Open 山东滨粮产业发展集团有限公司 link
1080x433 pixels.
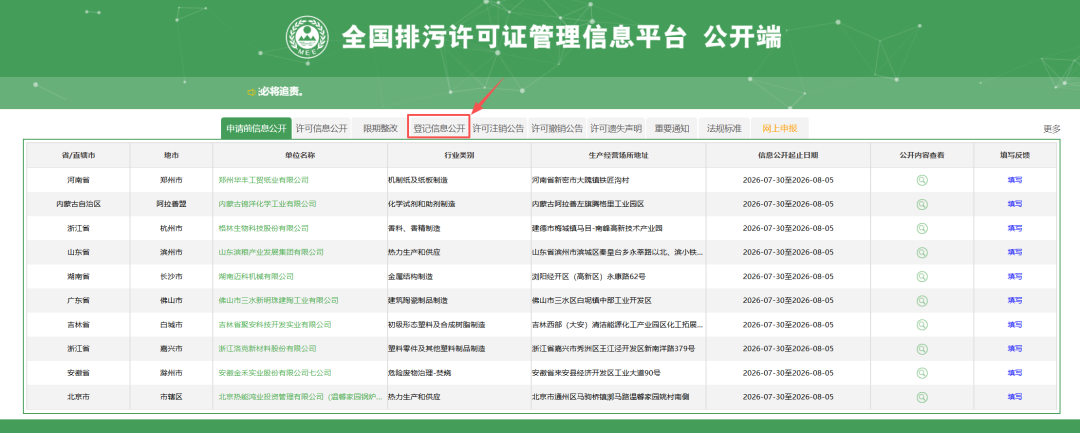tap(271, 253)
